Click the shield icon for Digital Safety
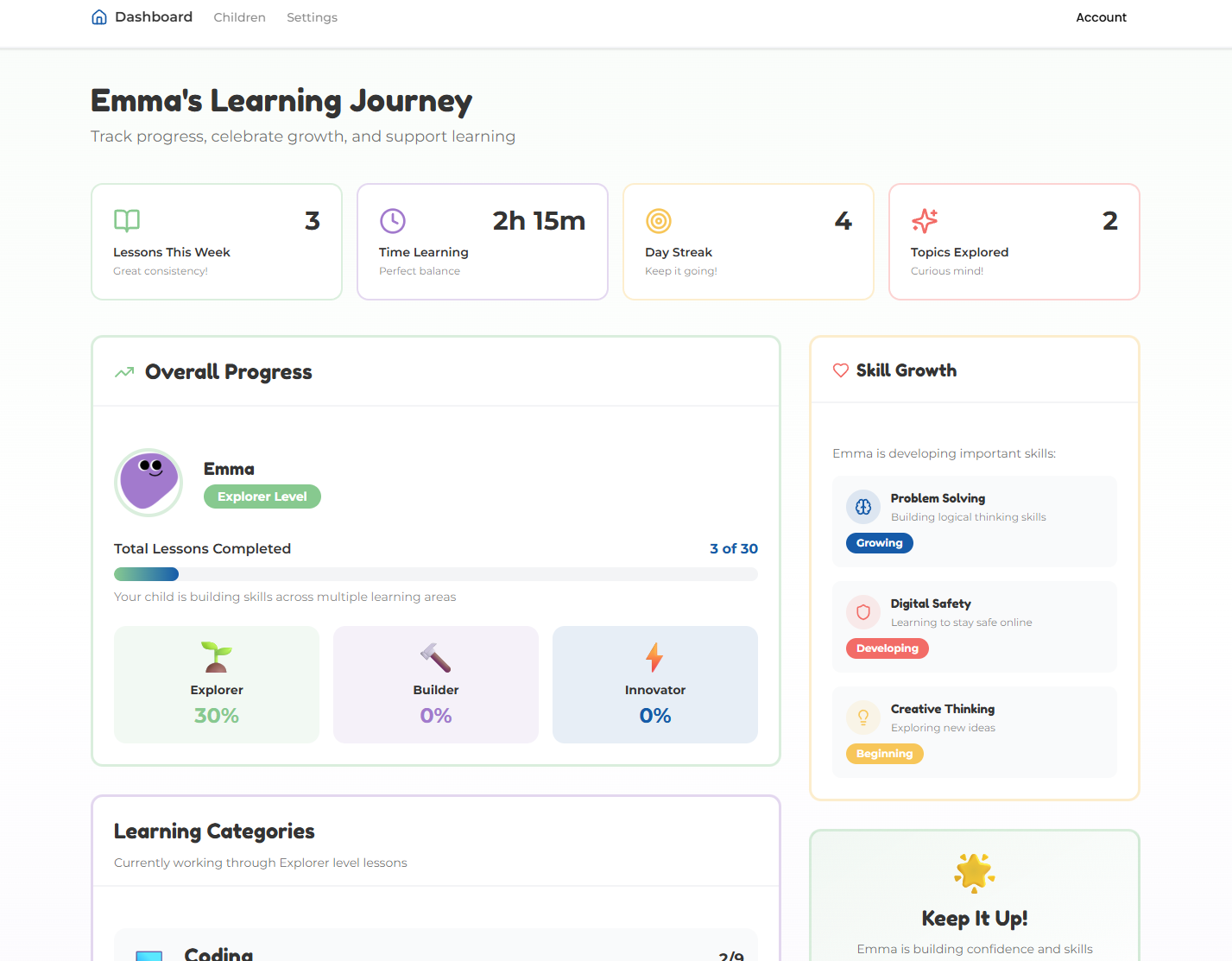The height and width of the screenshot is (961, 1232). pos(862,612)
